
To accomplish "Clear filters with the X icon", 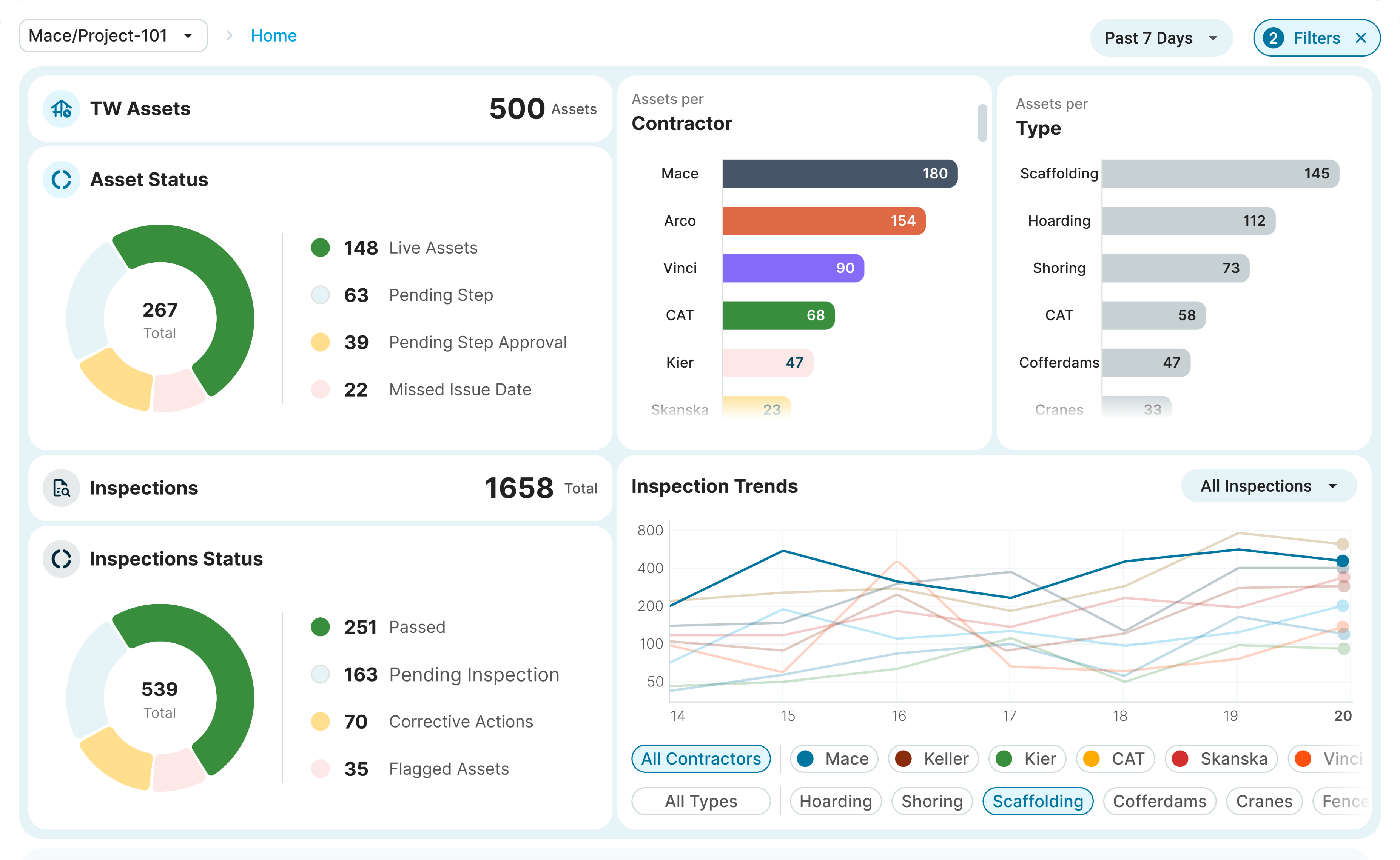I will 1361,38.
